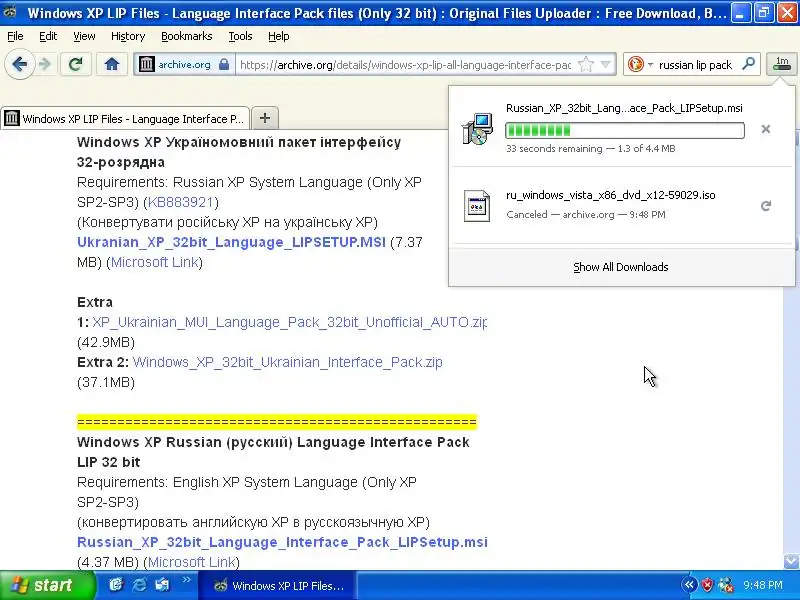Click the red security shield tray icon
This screenshot has height=600, width=800.
707,585
